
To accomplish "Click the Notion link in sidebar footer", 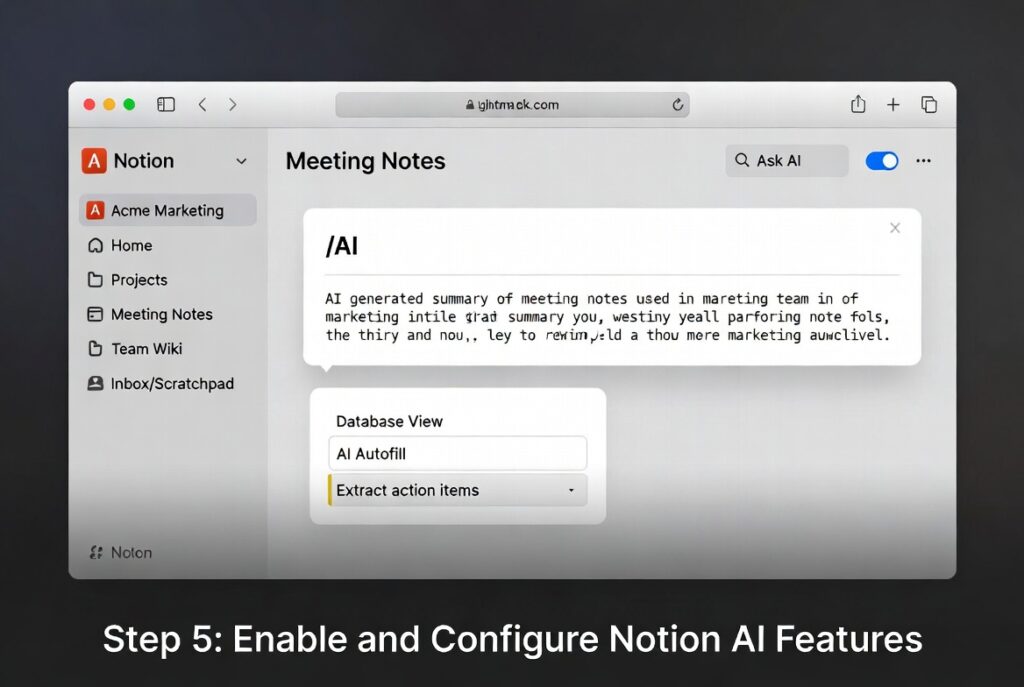I will coord(121,552).
